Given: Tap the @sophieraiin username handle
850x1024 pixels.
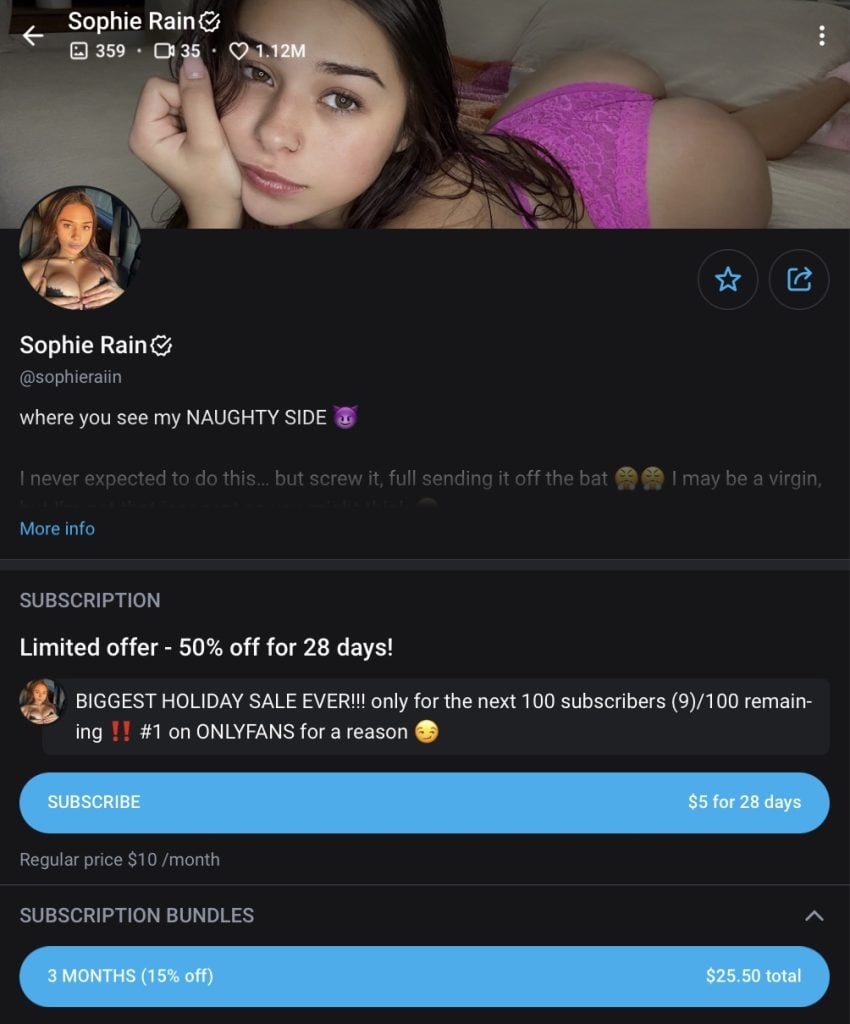Looking at the screenshot, I should (70, 377).
